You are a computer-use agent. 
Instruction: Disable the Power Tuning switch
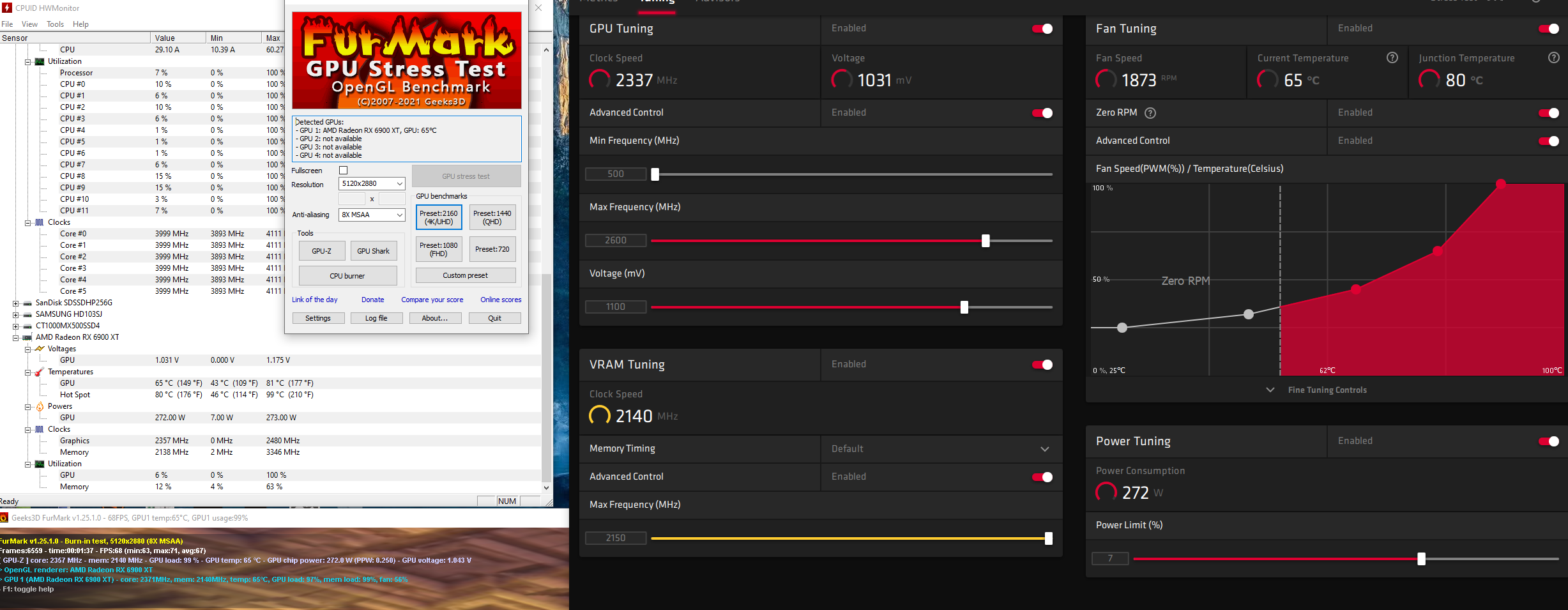[x=1549, y=441]
